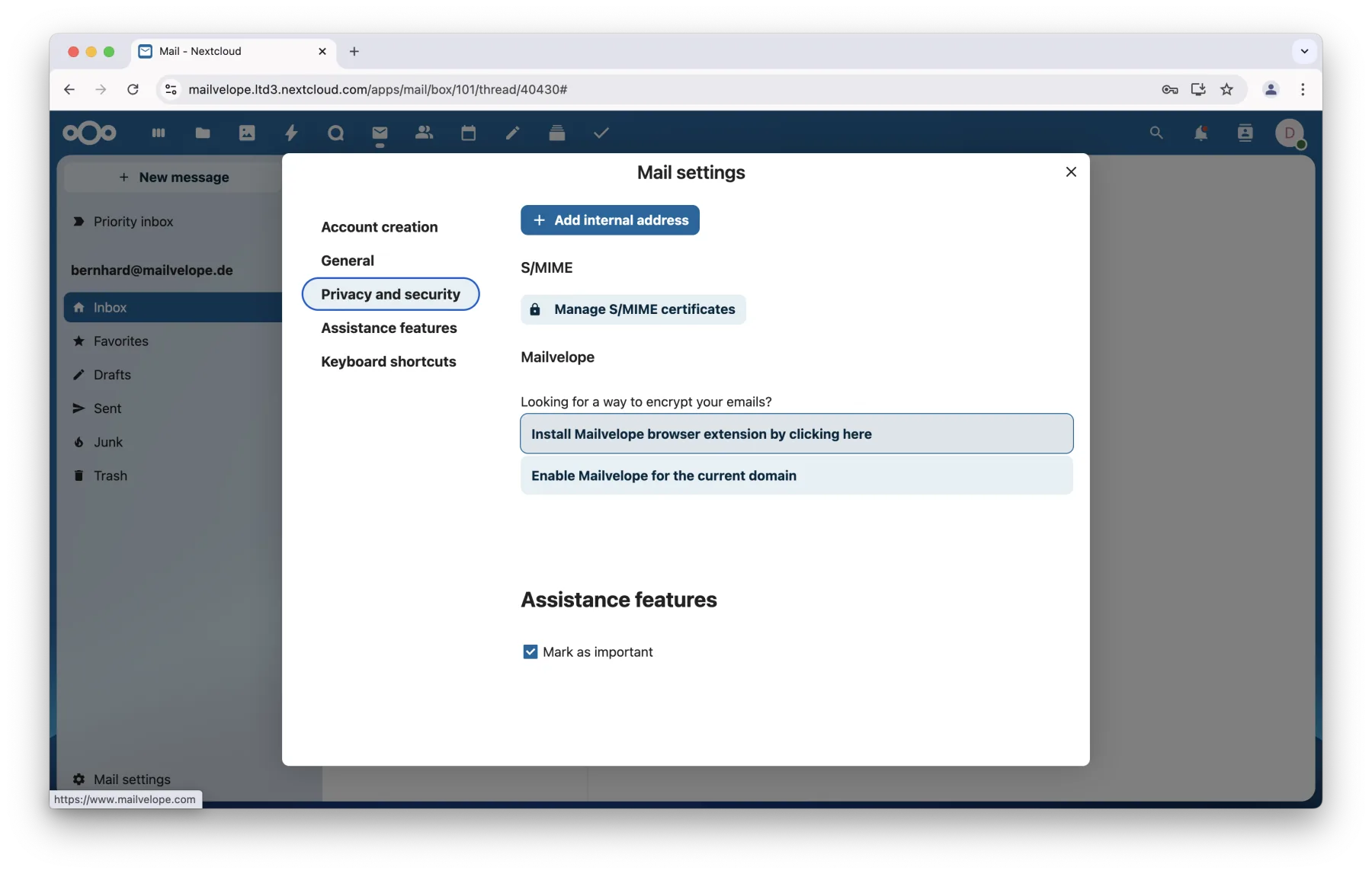This screenshot has height=874, width=1372.
Task: Open the Mail app icon in top bar
Action: 380,133
